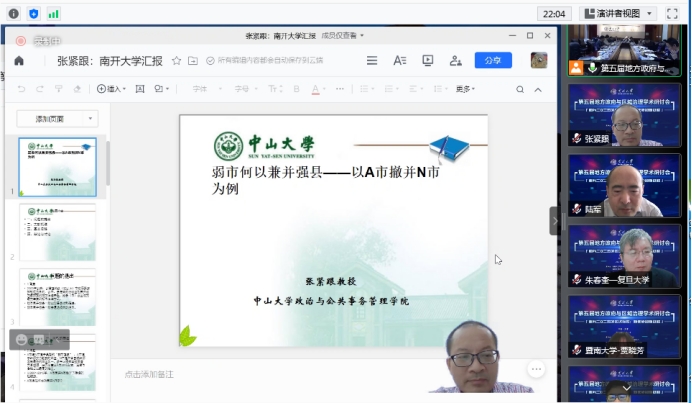Click the text box tool icon

click(x=138, y=89)
